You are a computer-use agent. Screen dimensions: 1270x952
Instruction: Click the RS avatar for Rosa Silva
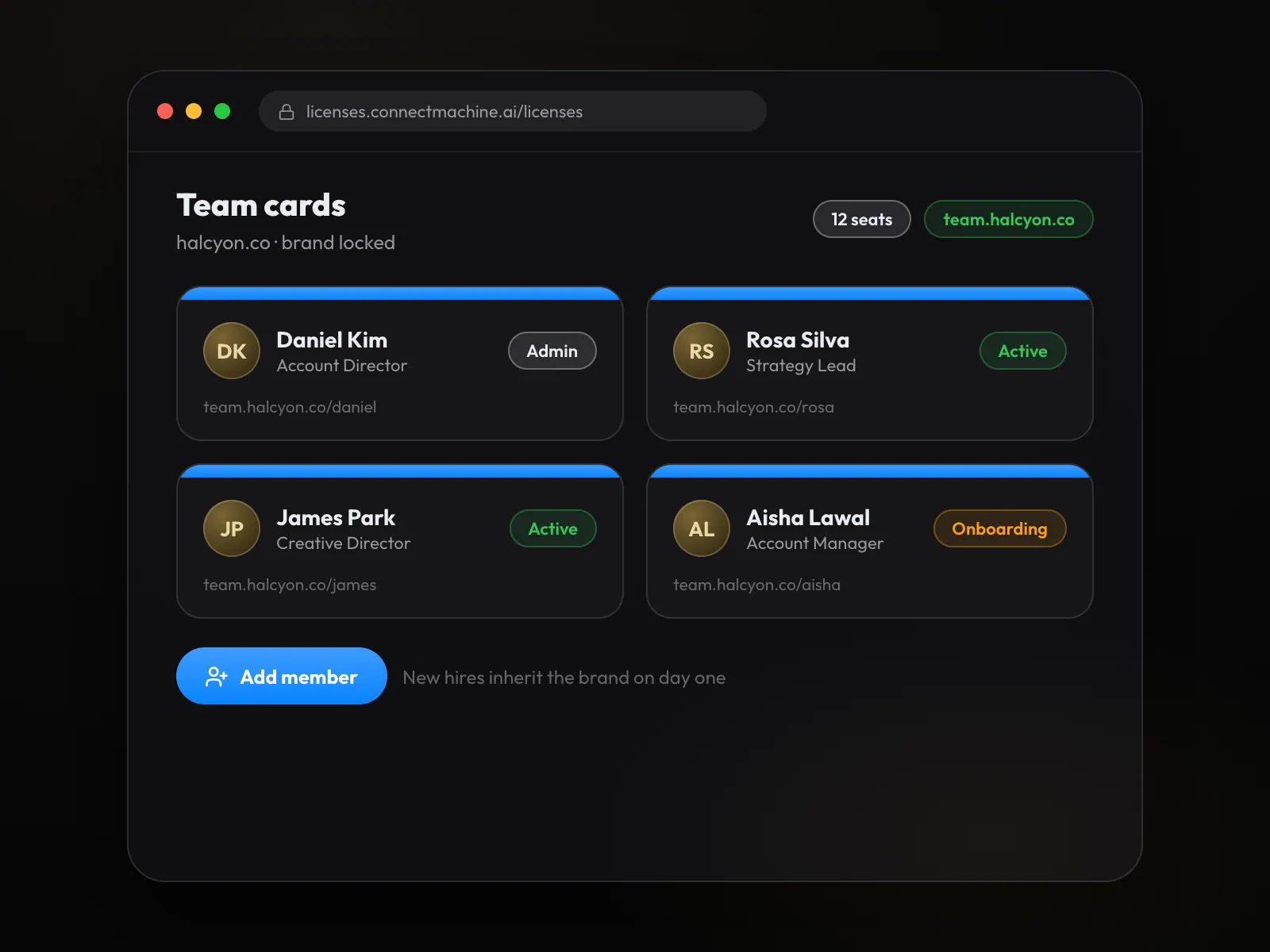702,351
